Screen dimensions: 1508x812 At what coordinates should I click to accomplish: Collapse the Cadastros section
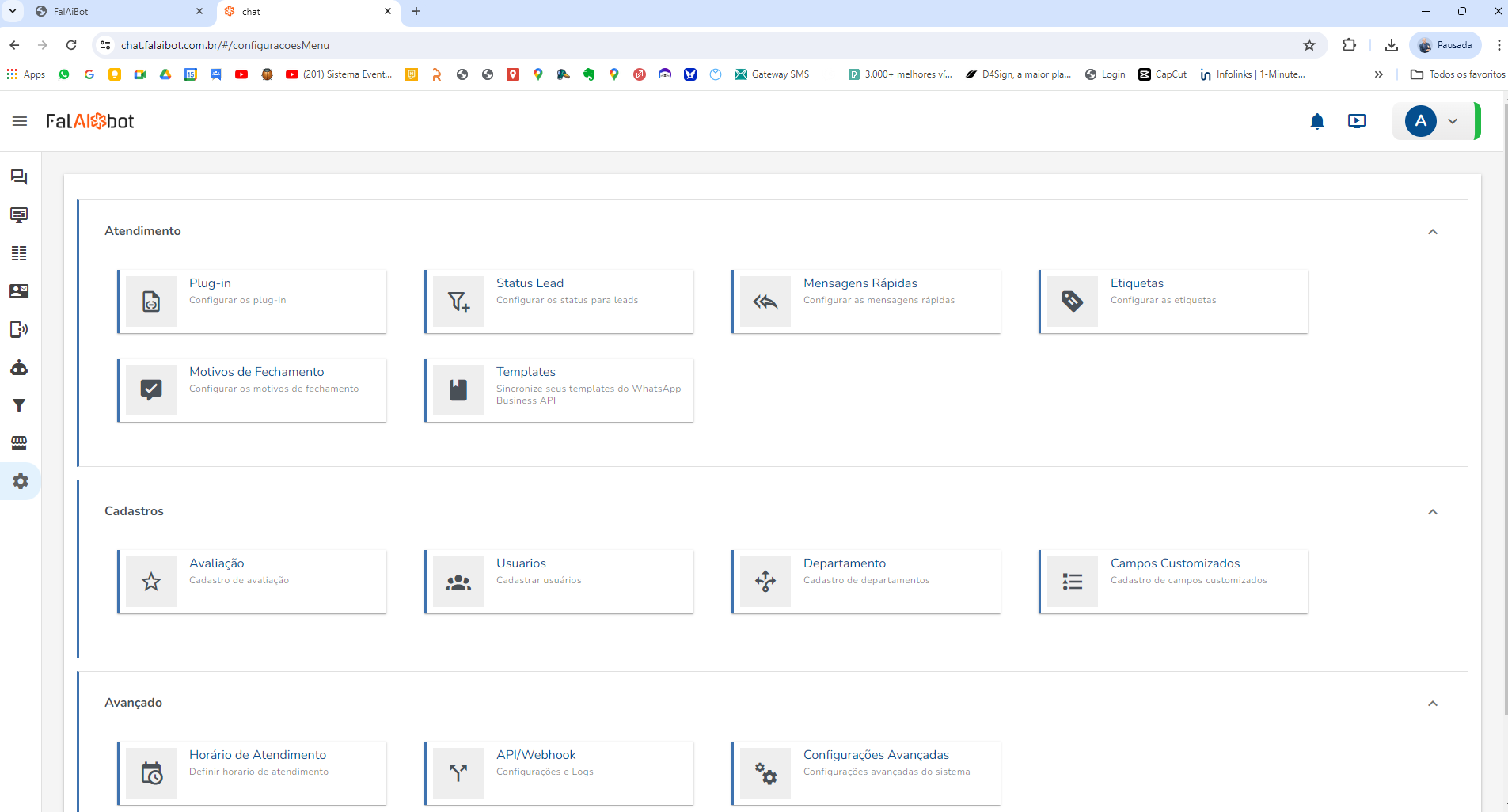coord(1433,512)
